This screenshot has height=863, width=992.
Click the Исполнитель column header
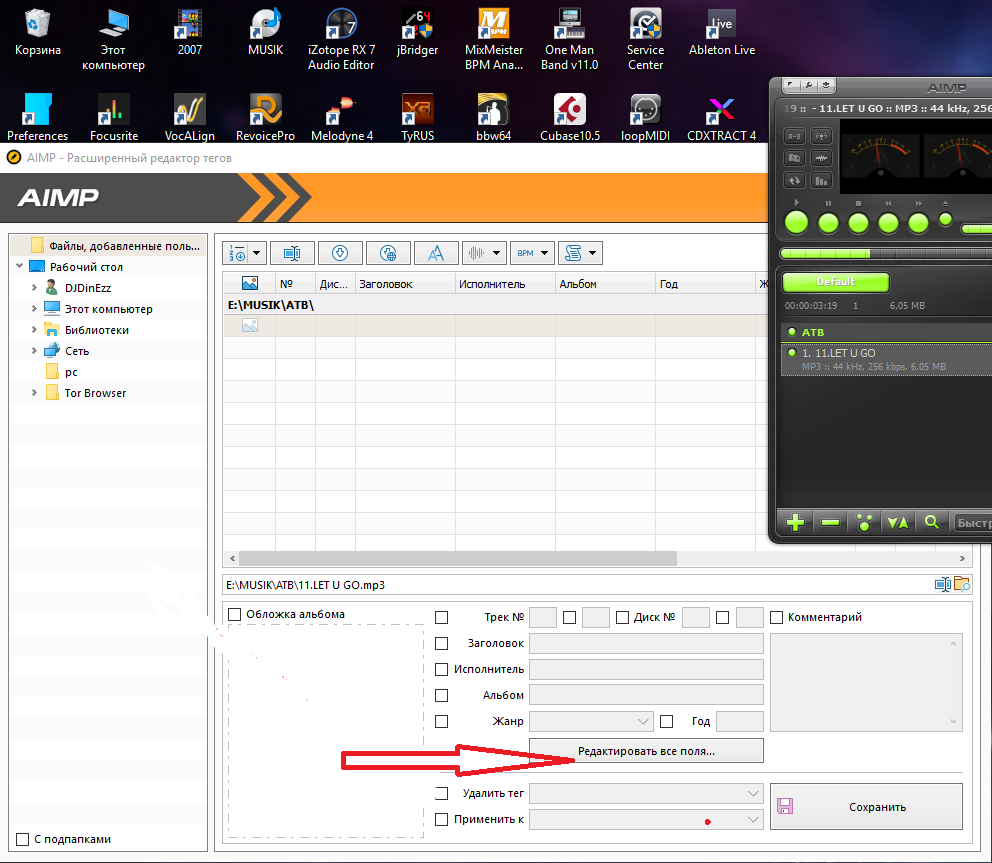coord(505,284)
